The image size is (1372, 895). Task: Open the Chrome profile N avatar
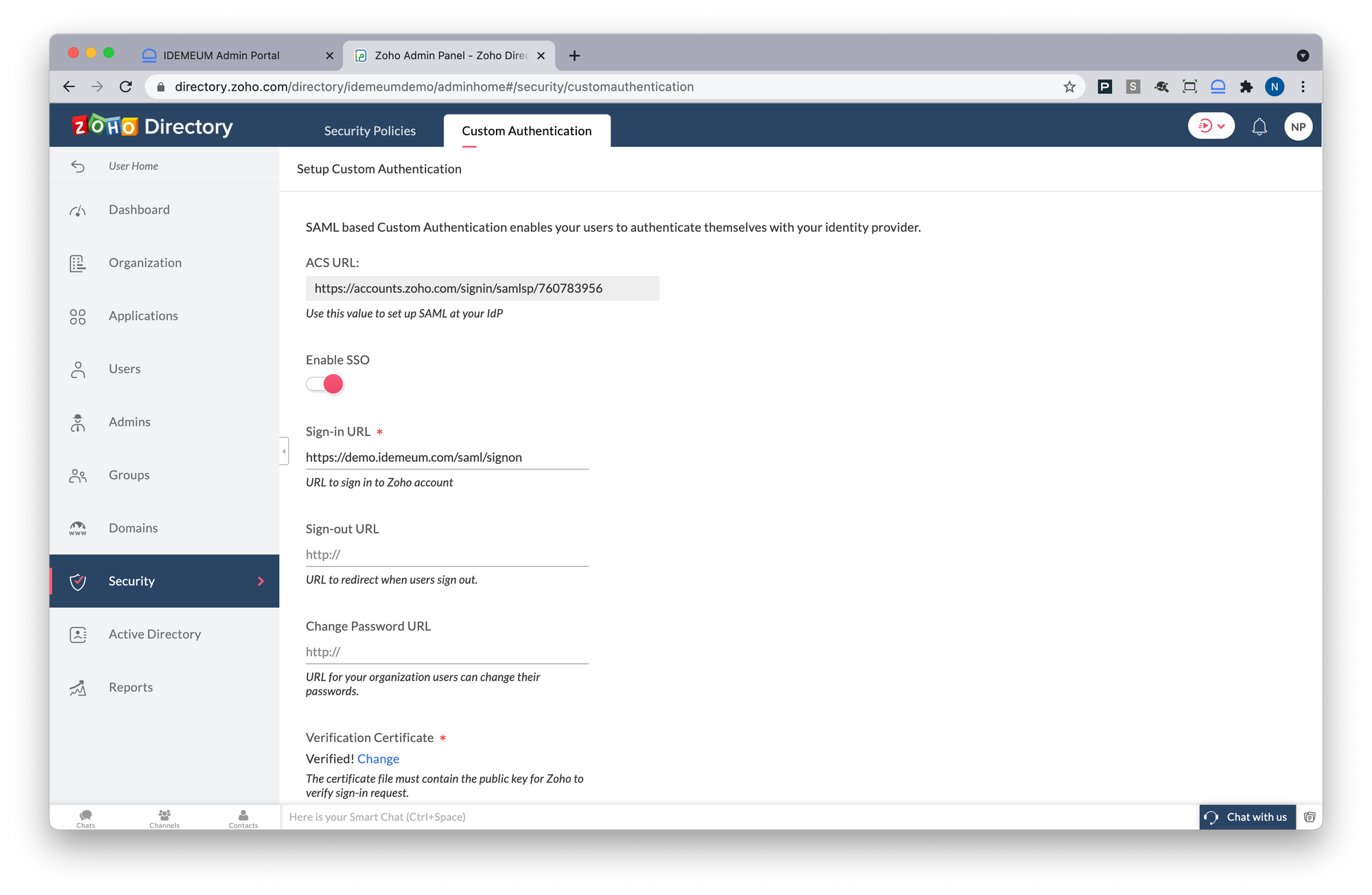[1275, 86]
